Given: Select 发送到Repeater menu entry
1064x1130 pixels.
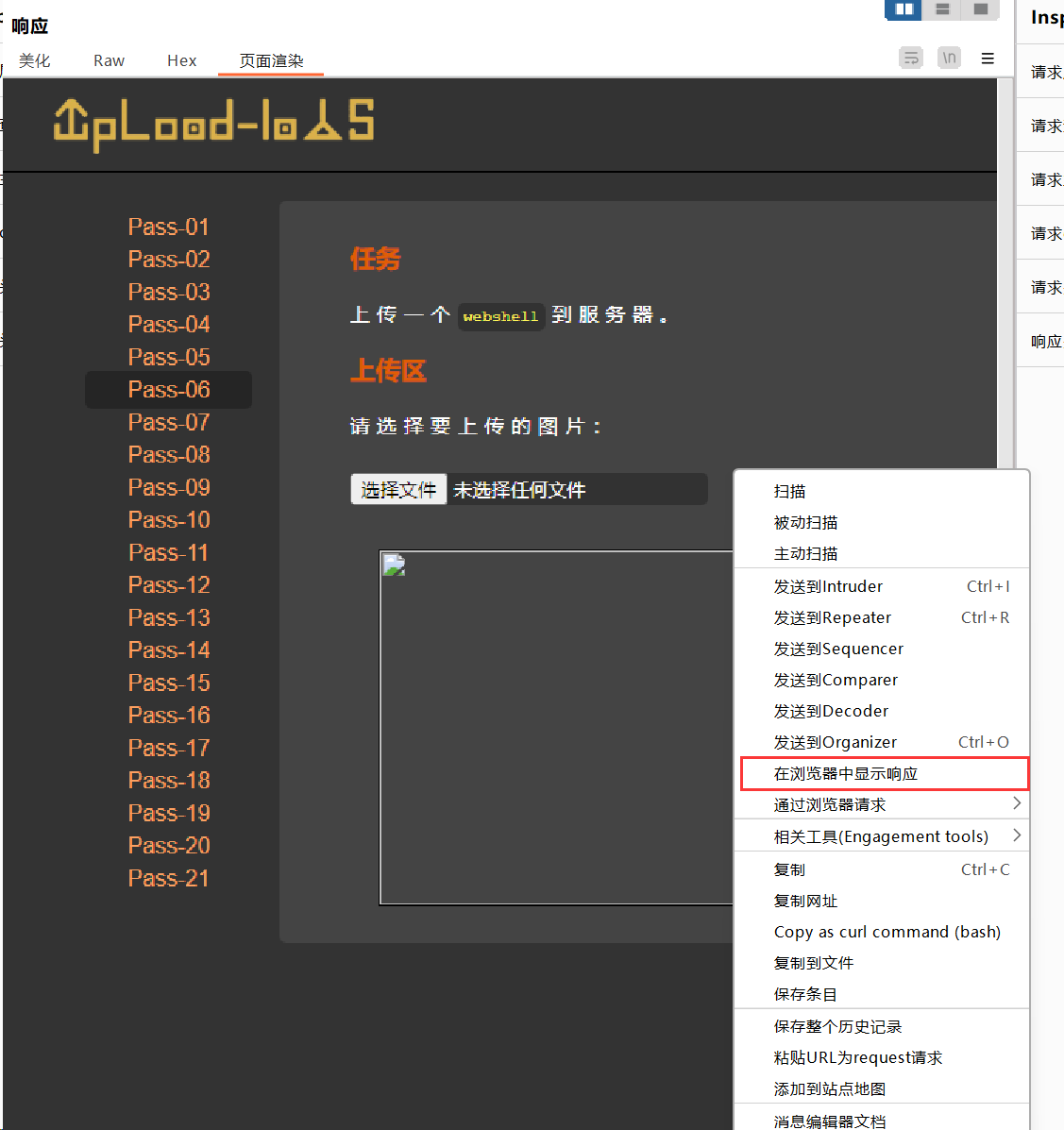Looking at the screenshot, I should (832, 617).
